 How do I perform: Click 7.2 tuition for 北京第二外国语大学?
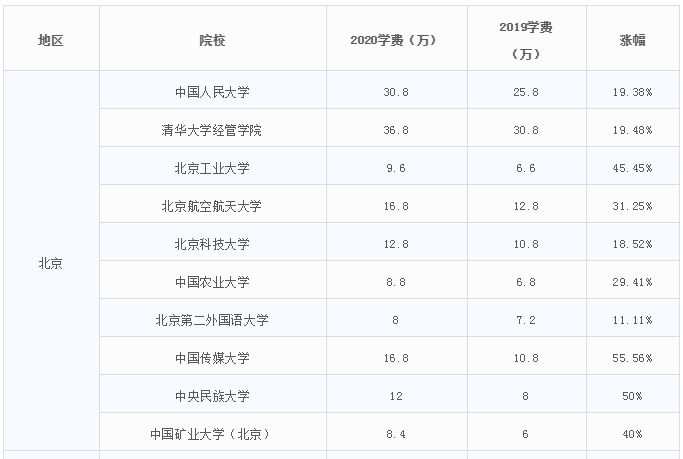[526, 320]
